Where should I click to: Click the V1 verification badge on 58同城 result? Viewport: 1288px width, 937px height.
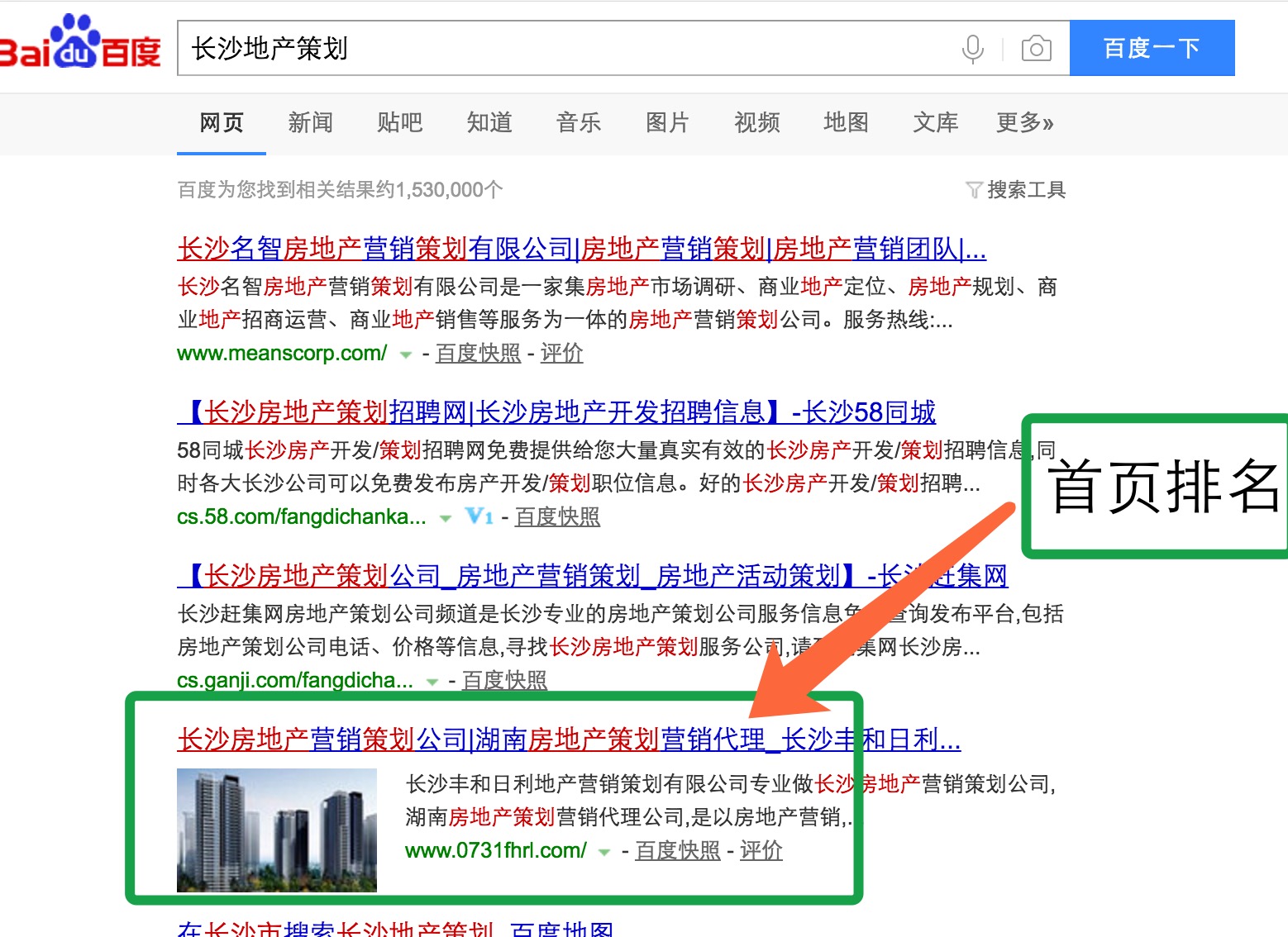point(479,516)
